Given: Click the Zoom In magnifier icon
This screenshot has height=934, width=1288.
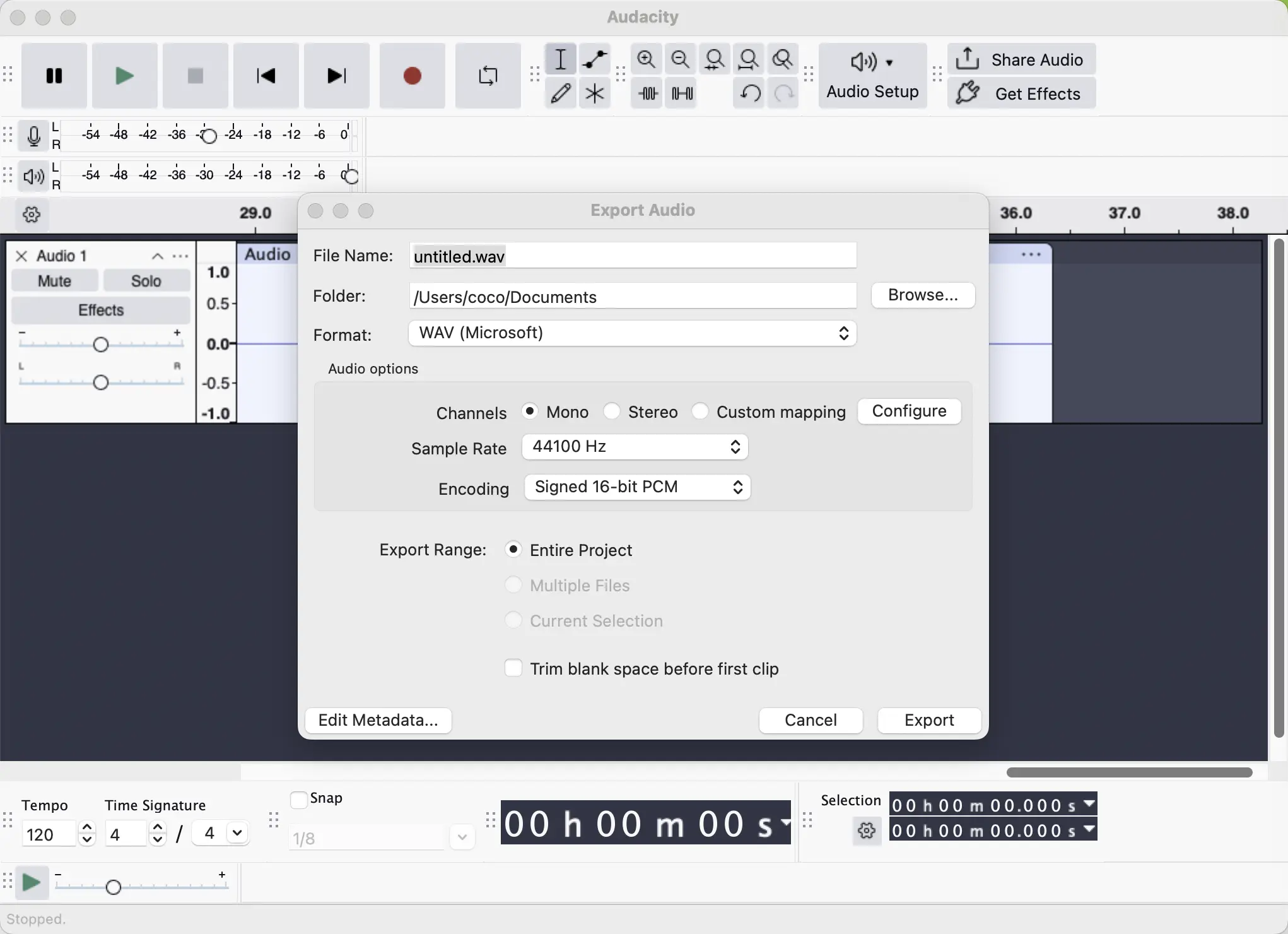Looking at the screenshot, I should pyautogui.click(x=646, y=60).
